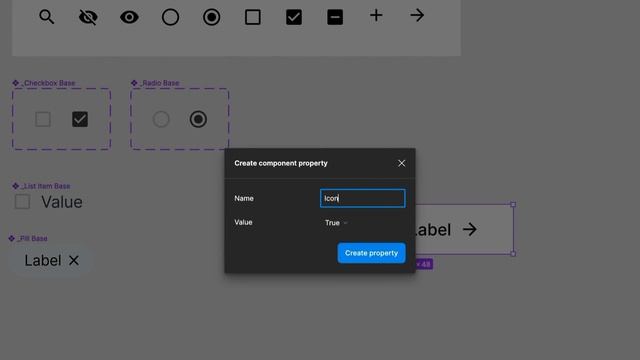Select unchecked variant in _Checkbox Base

(x=43, y=119)
